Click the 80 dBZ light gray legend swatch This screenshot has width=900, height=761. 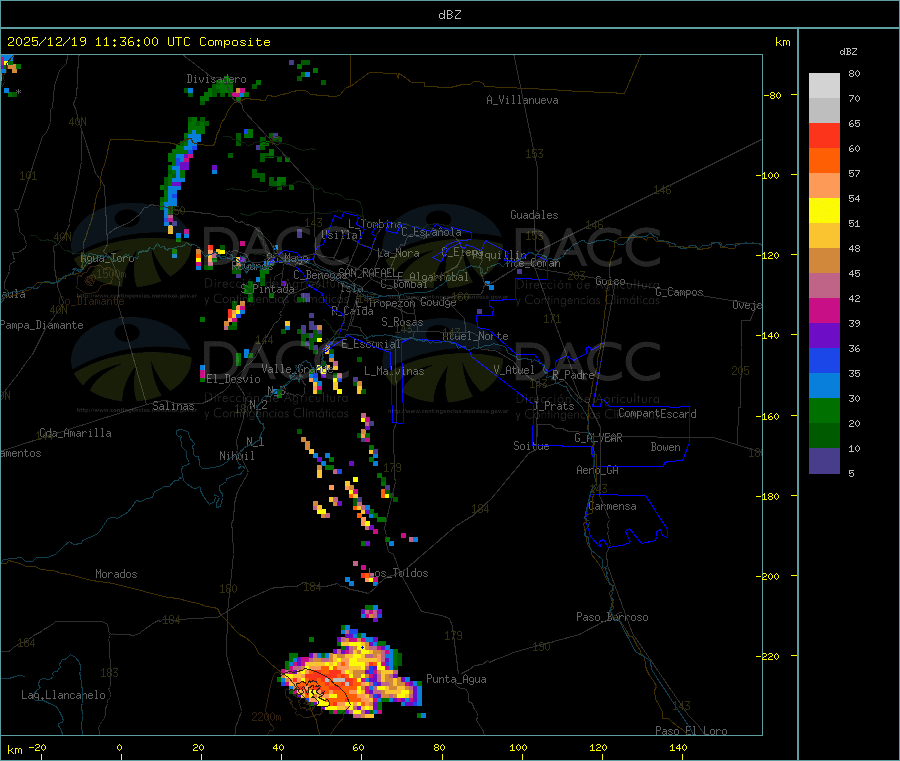(x=824, y=86)
